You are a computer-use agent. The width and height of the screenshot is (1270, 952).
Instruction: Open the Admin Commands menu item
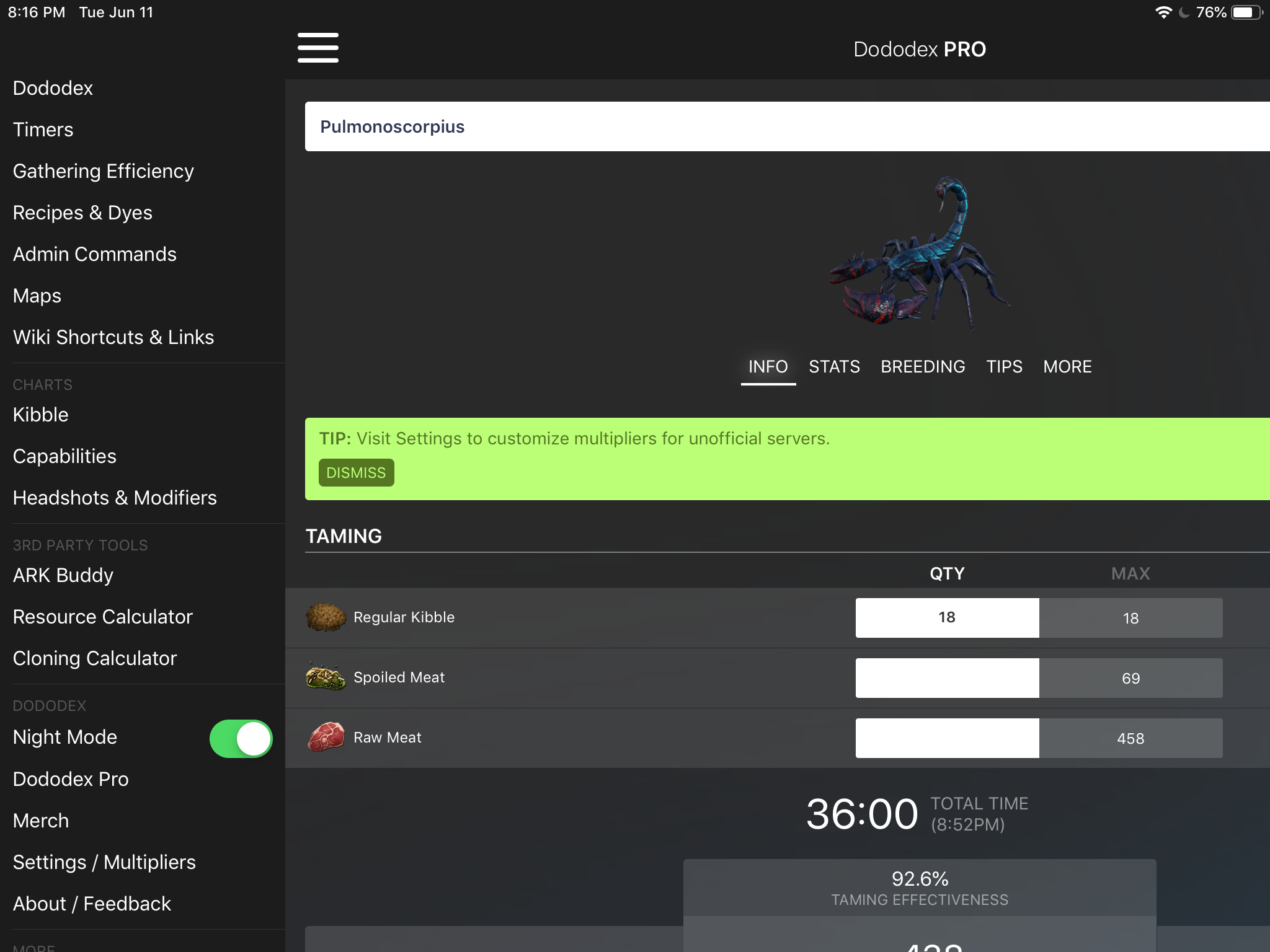click(x=94, y=254)
